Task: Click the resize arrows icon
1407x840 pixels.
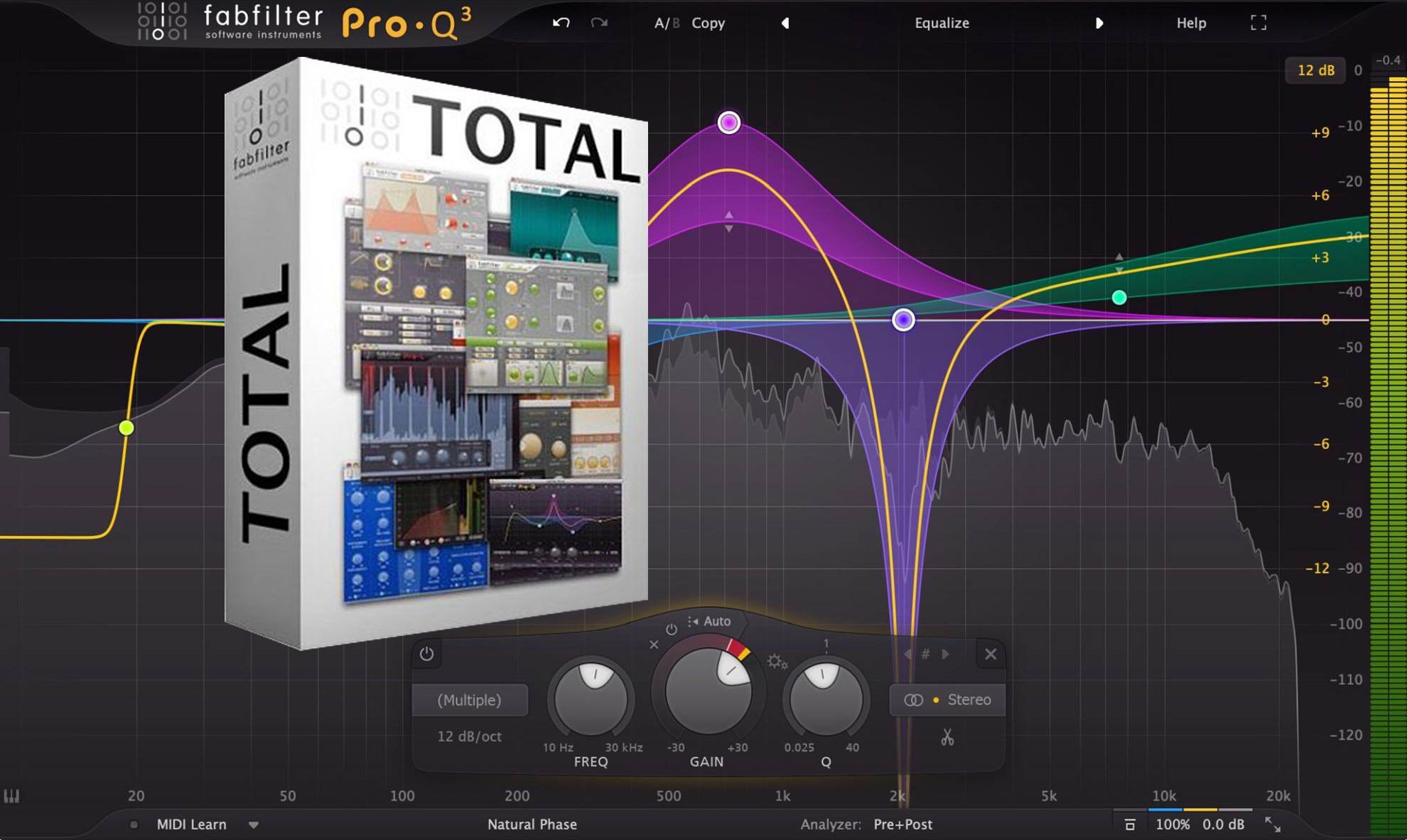Action: pyautogui.click(x=1272, y=824)
